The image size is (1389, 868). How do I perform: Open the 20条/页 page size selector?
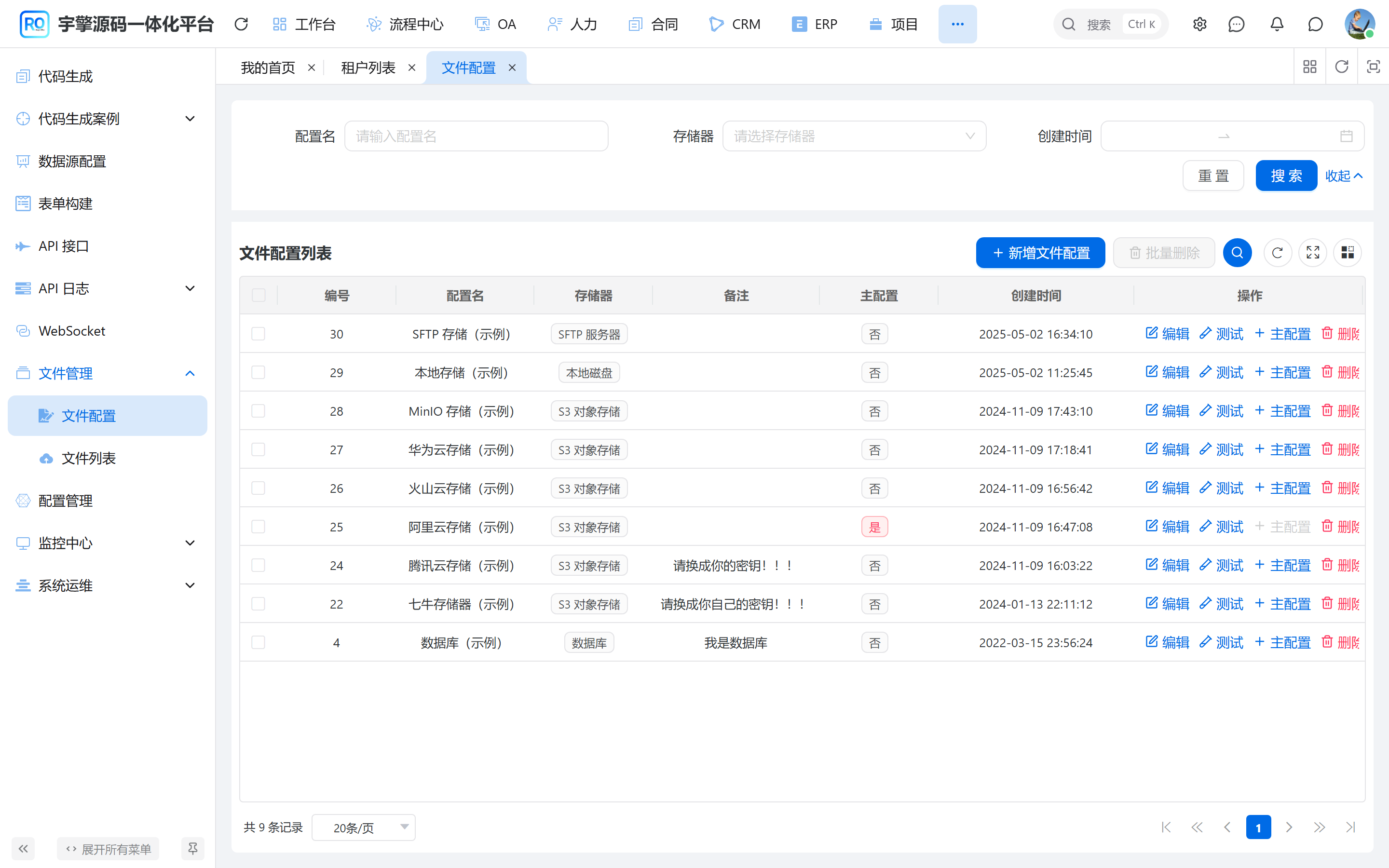pos(363,827)
